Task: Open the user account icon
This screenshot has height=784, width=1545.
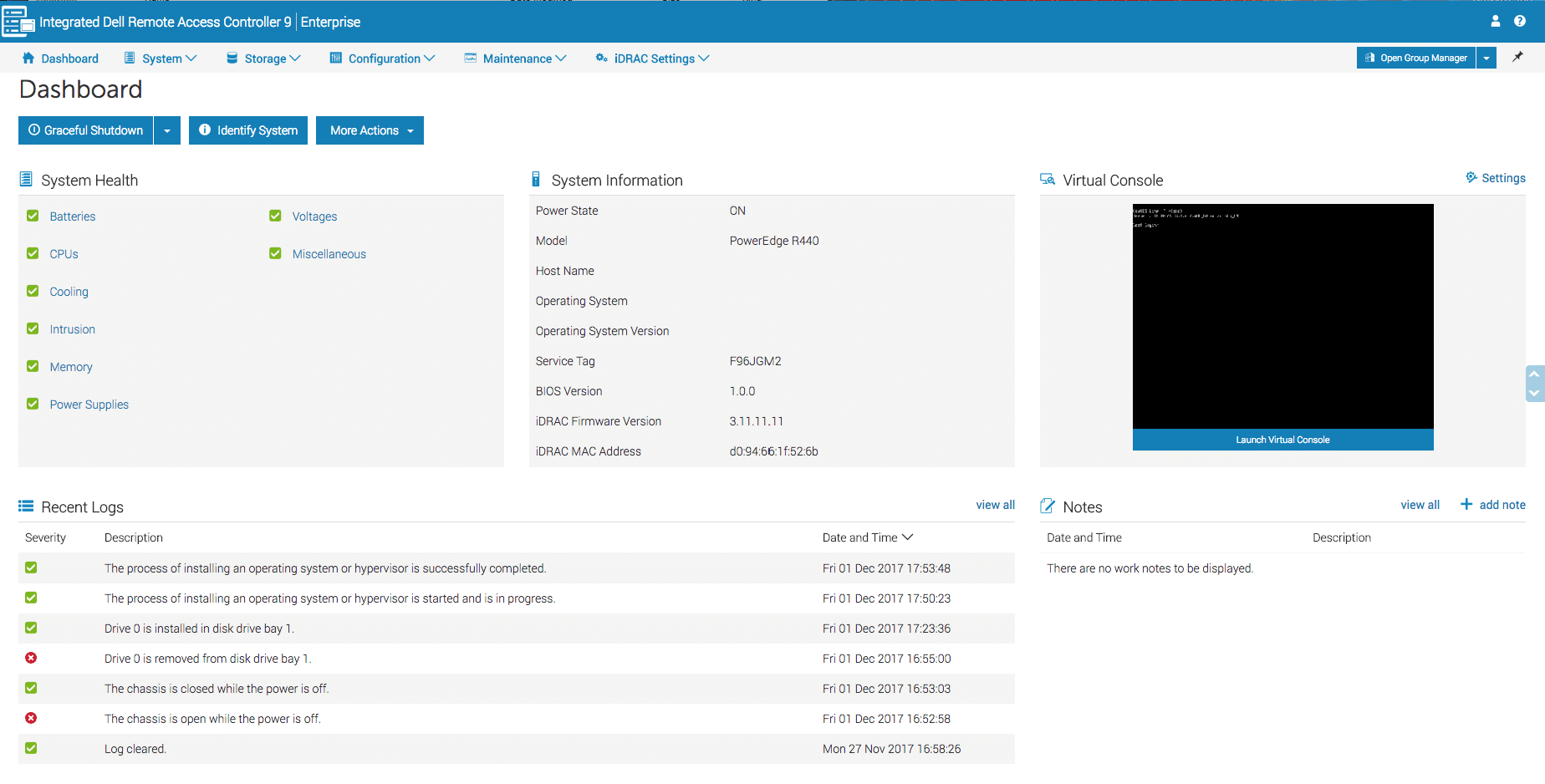Action: pos(1496,22)
